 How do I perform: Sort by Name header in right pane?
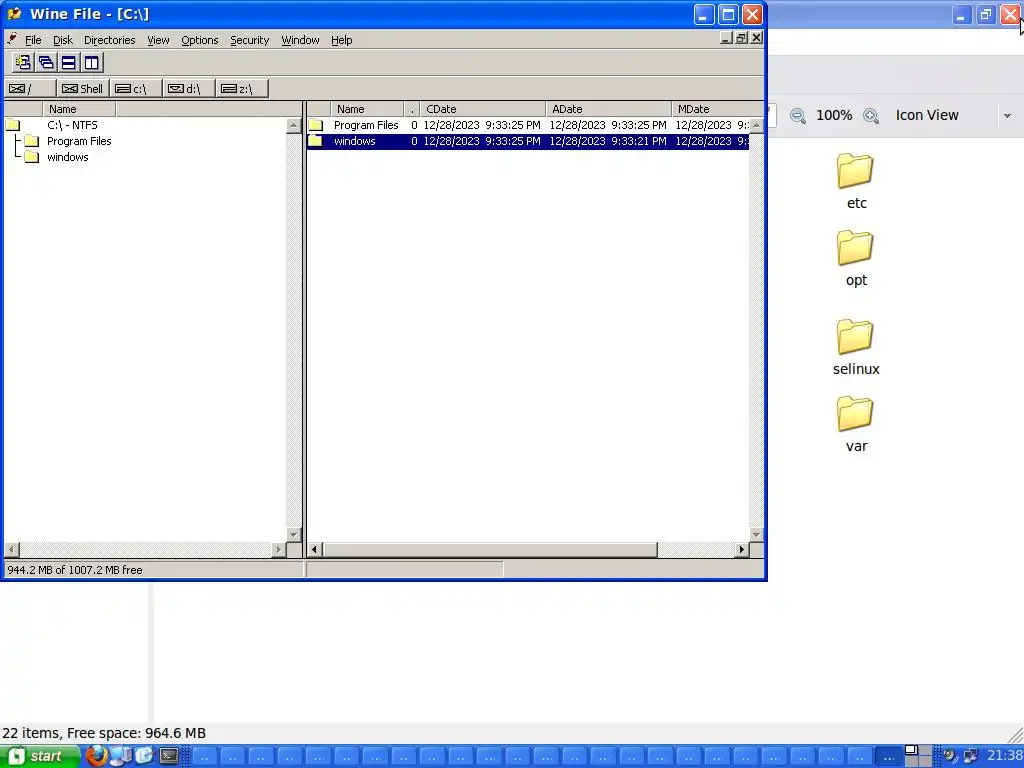click(x=367, y=109)
